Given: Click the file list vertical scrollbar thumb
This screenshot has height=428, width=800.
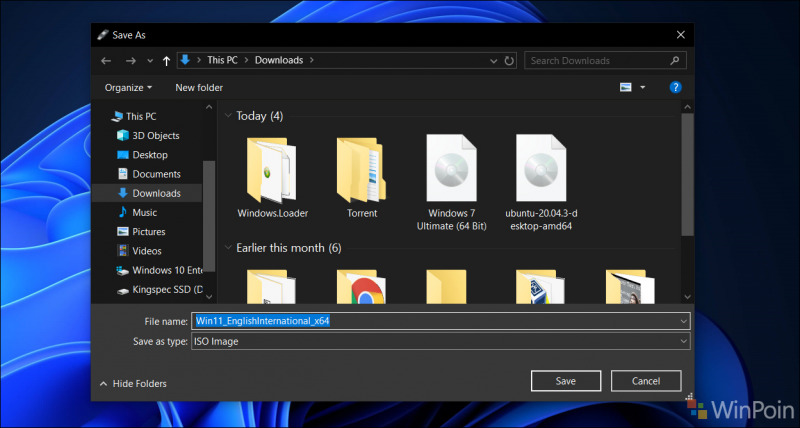Looking at the screenshot, I should click(687, 174).
